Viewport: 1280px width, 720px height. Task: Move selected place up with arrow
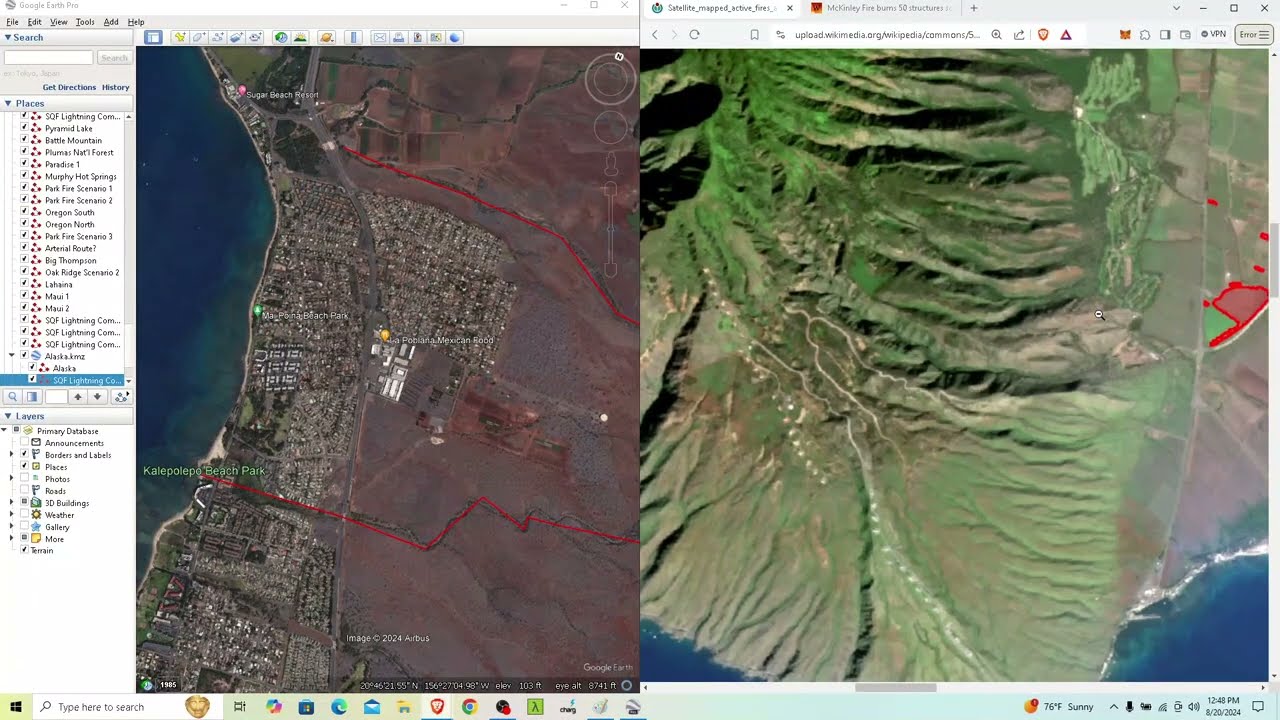[78, 397]
